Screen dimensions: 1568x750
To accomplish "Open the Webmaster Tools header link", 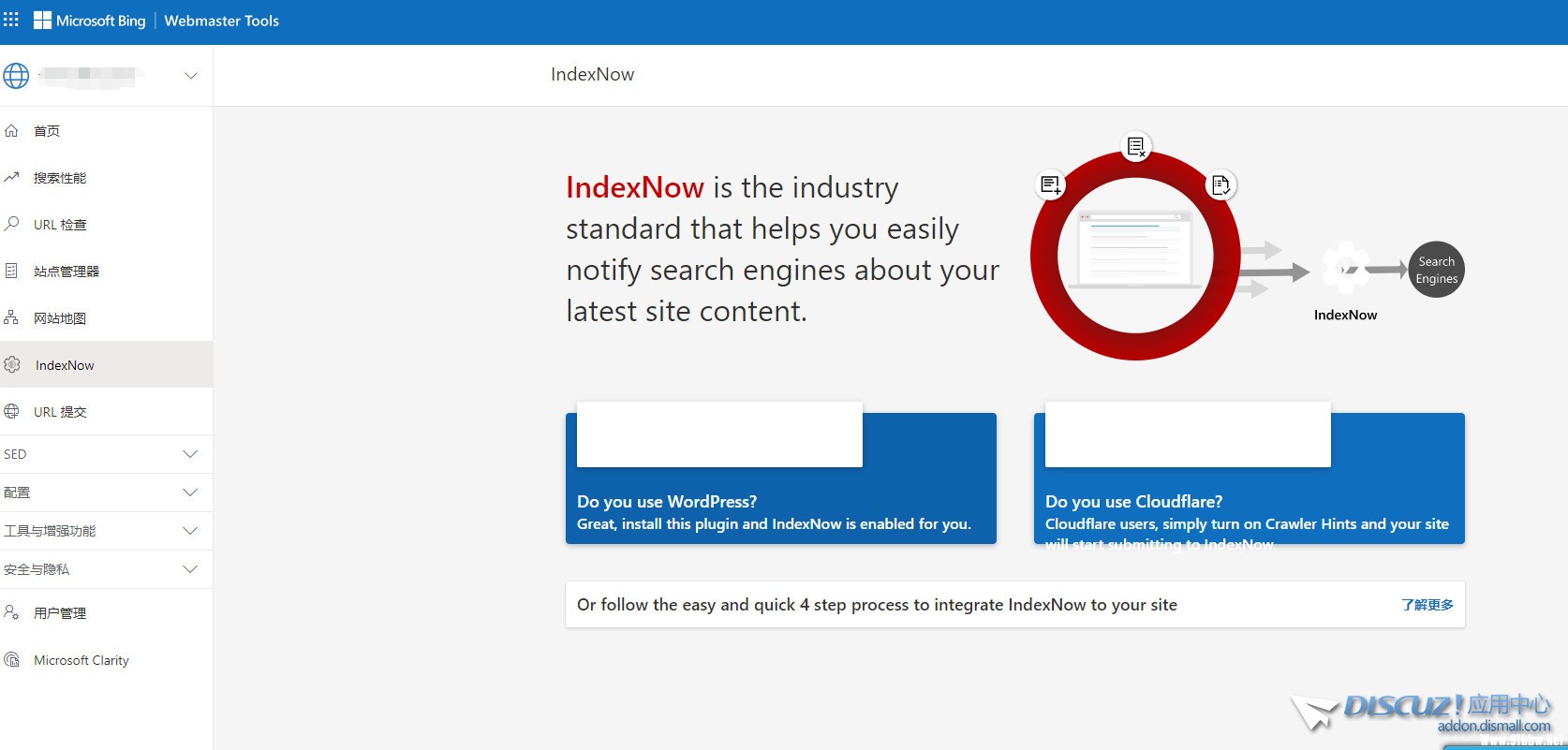I will coord(221,21).
